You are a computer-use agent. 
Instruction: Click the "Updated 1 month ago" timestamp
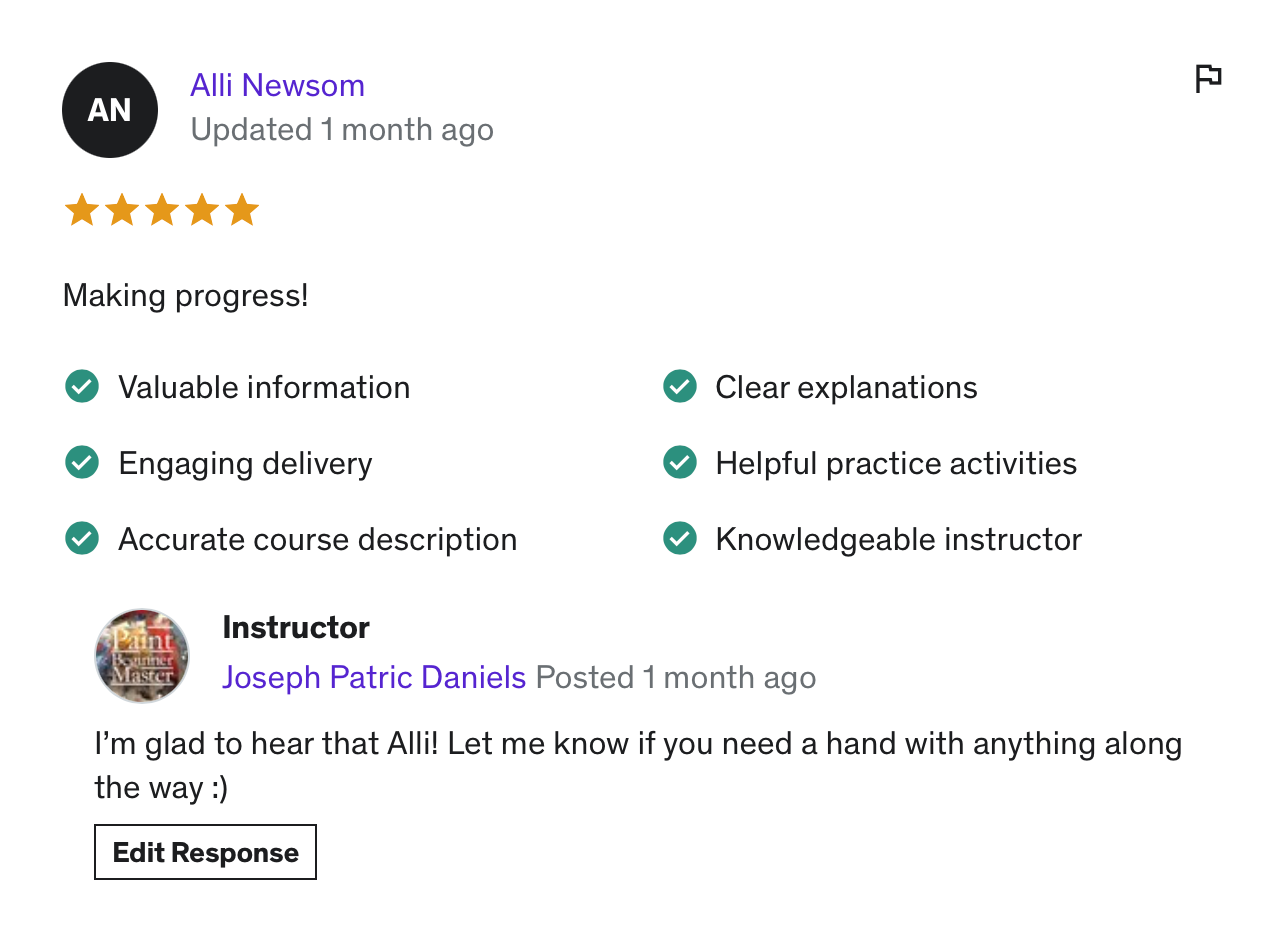(342, 130)
